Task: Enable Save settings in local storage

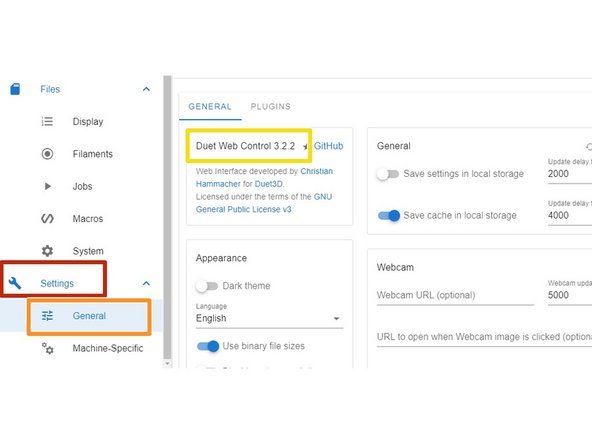Action: tap(388, 174)
